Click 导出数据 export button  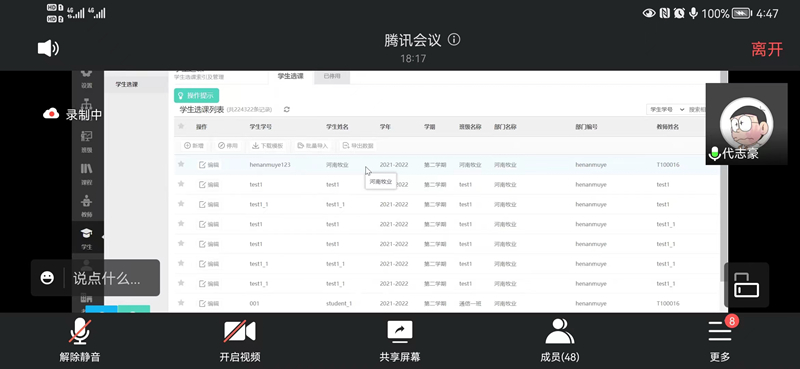358,145
